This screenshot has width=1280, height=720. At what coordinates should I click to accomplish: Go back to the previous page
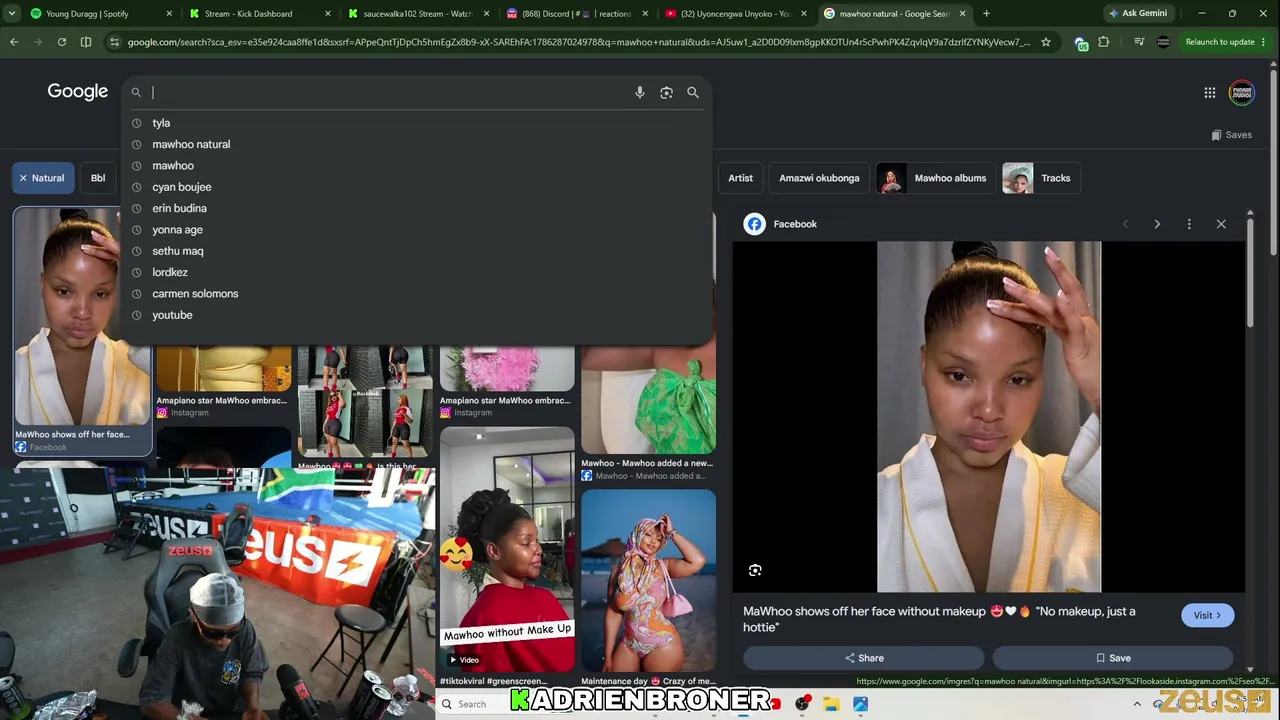coord(14,42)
